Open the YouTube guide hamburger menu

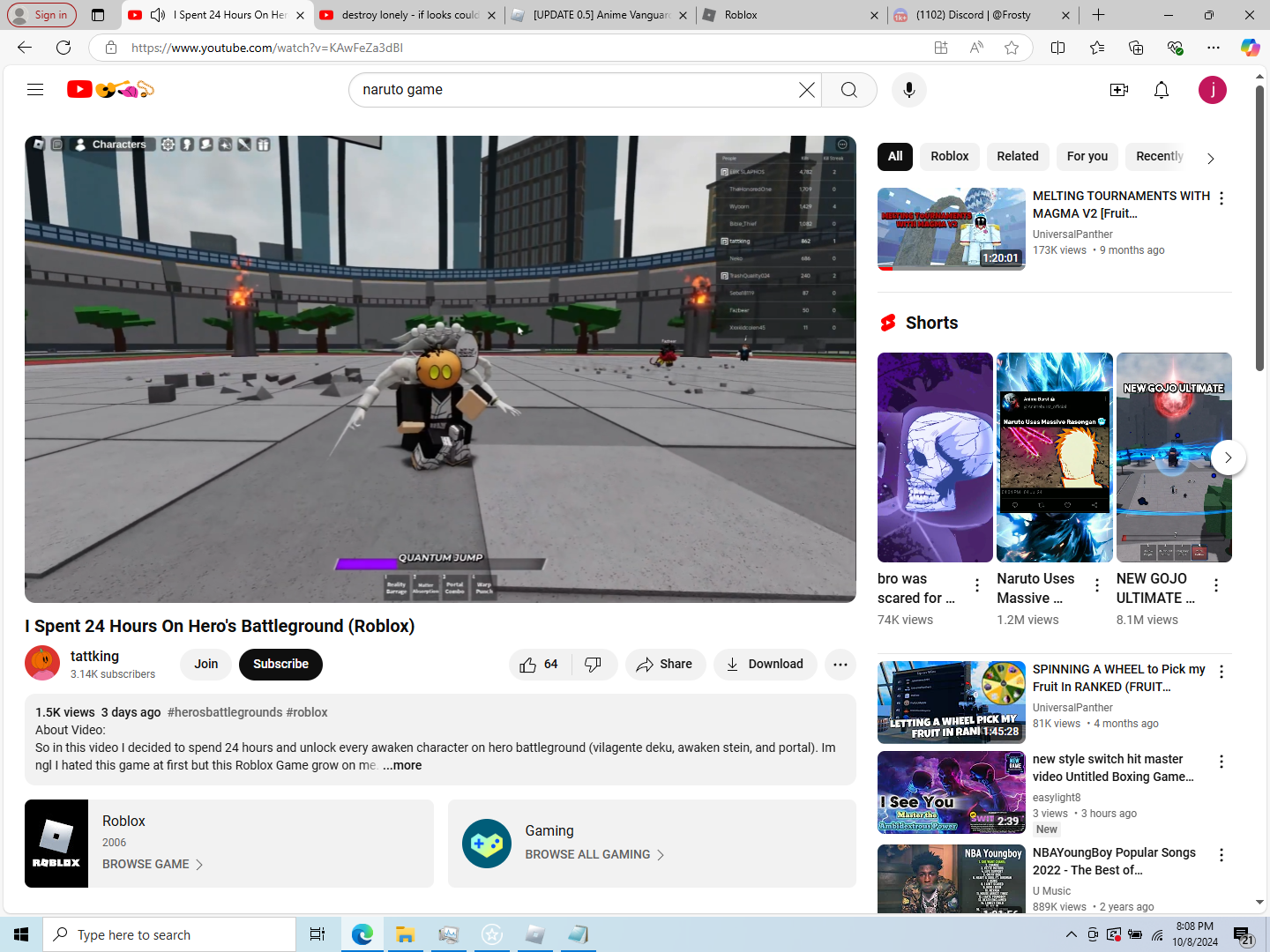35,89
